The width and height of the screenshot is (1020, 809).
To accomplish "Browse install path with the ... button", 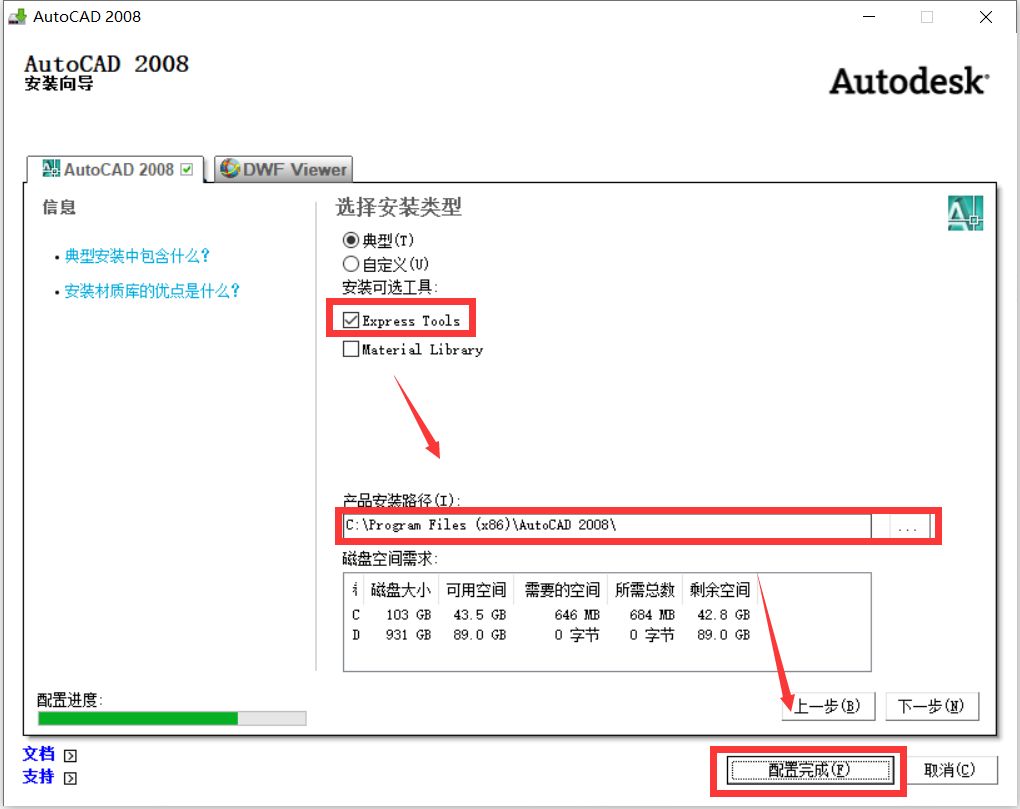I will coord(907,526).
